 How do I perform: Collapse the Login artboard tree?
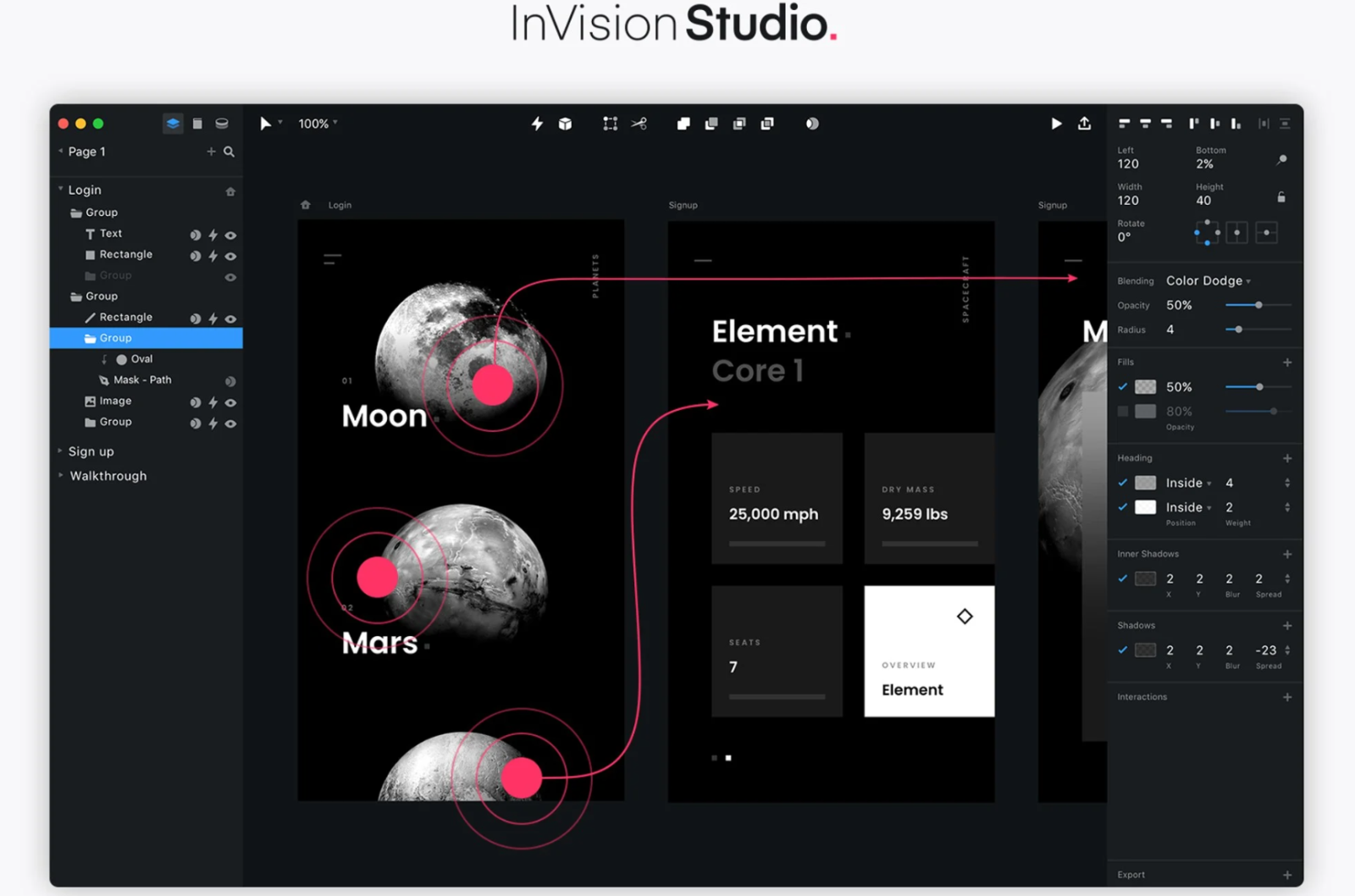(x=60, y=190)
